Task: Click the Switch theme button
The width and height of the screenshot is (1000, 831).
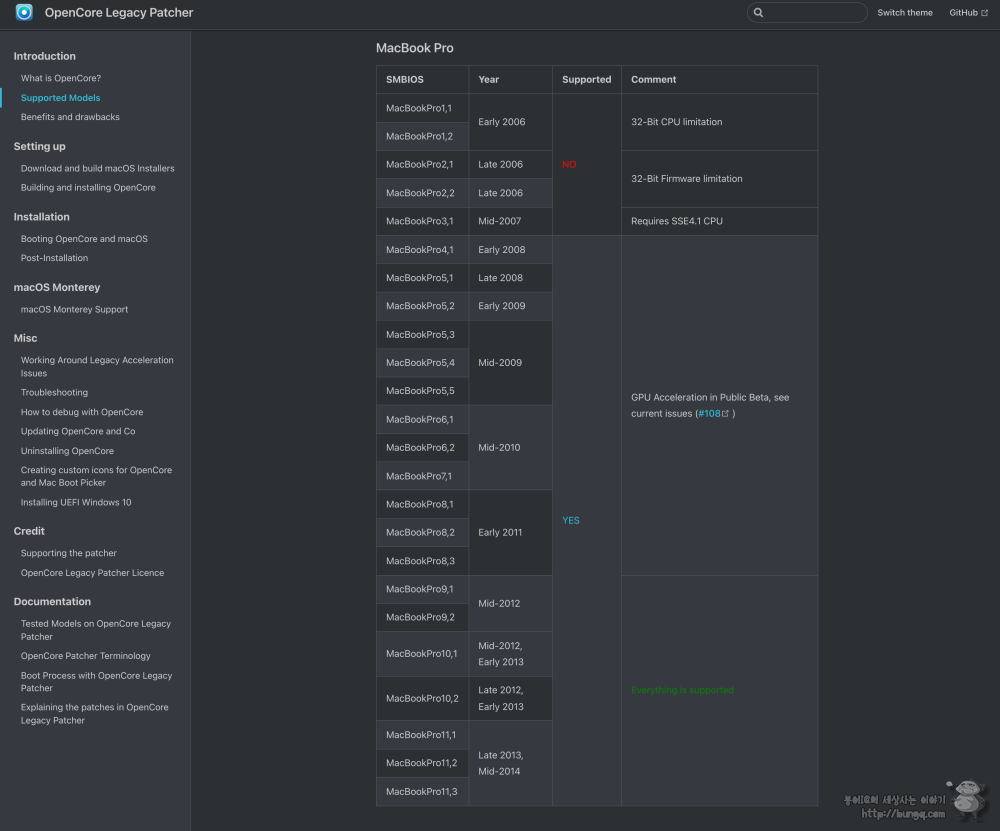Action: tap(904, 13)
